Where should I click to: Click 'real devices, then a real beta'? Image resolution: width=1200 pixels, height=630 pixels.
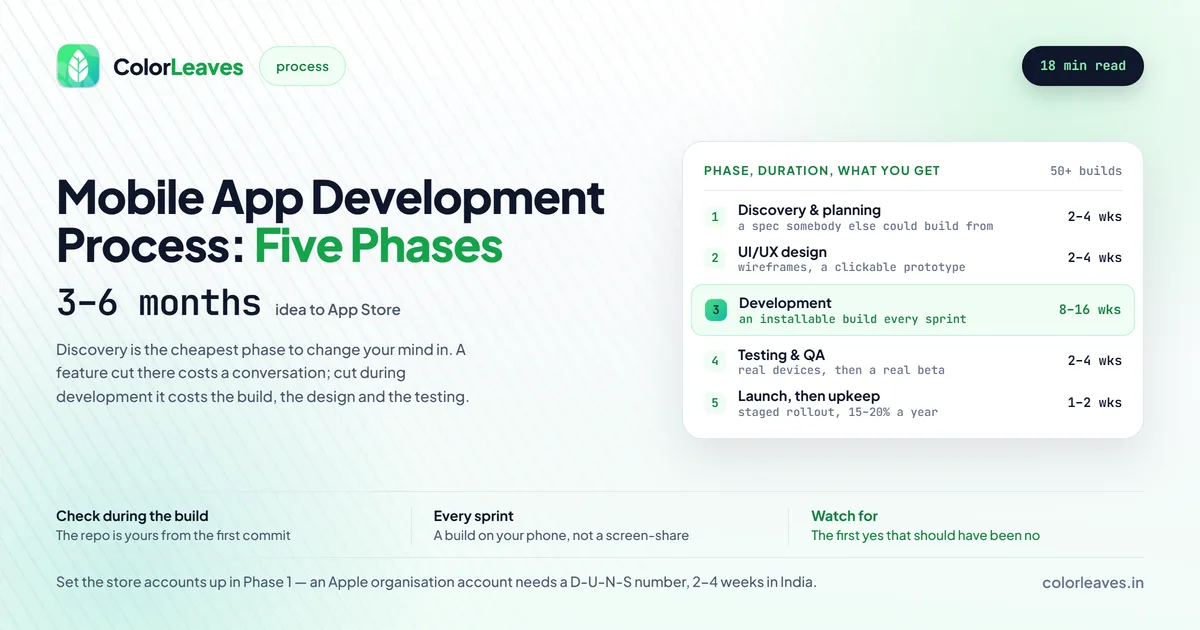click(841, 370)
